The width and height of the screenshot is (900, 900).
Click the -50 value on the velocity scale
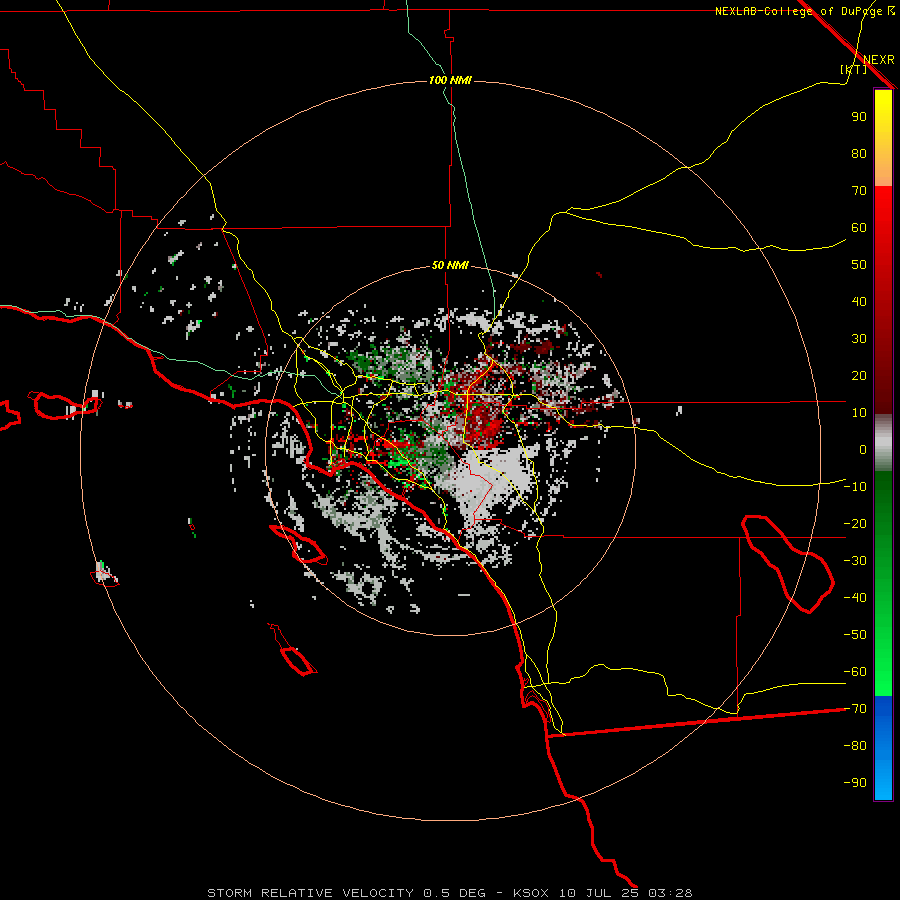tap(855, 635)
